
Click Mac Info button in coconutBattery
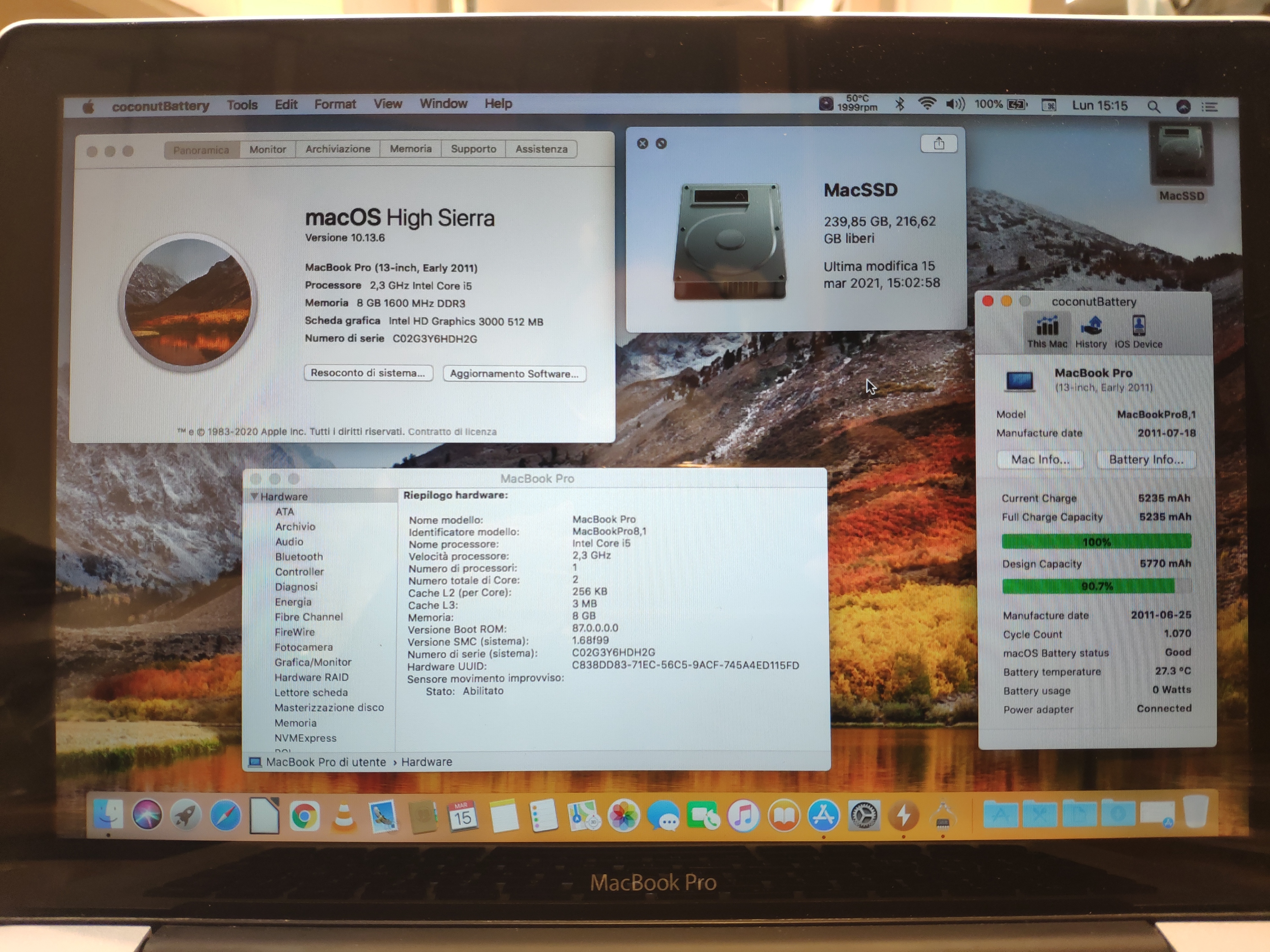pos(1040,459)
